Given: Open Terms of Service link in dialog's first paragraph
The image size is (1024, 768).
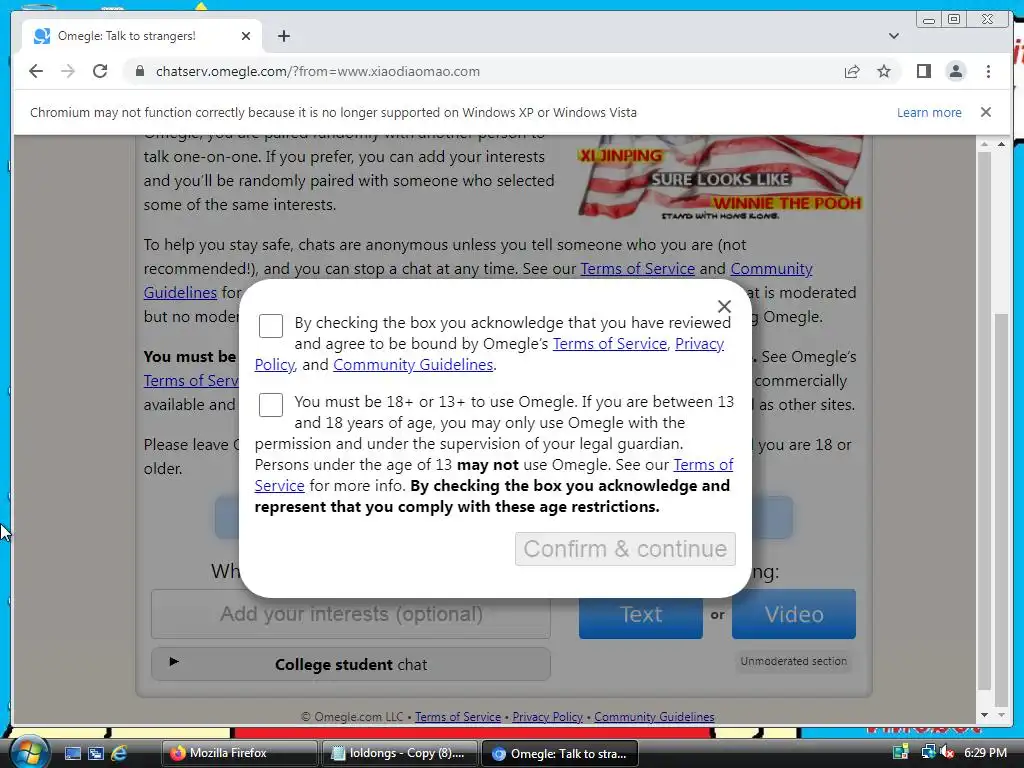Looking at the screenshot, I should pos(609,344).
